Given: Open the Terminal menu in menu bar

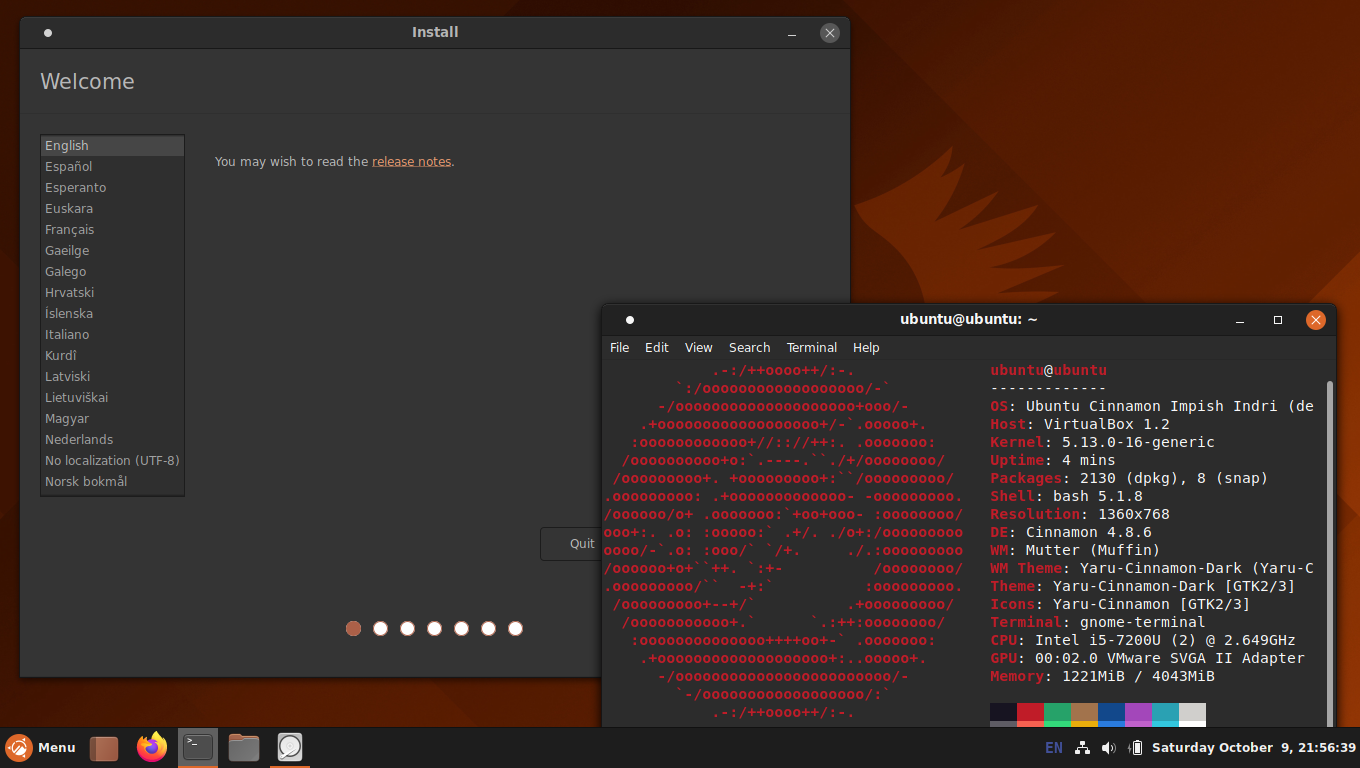Looking at the screenshot, I should pos(811,348).
